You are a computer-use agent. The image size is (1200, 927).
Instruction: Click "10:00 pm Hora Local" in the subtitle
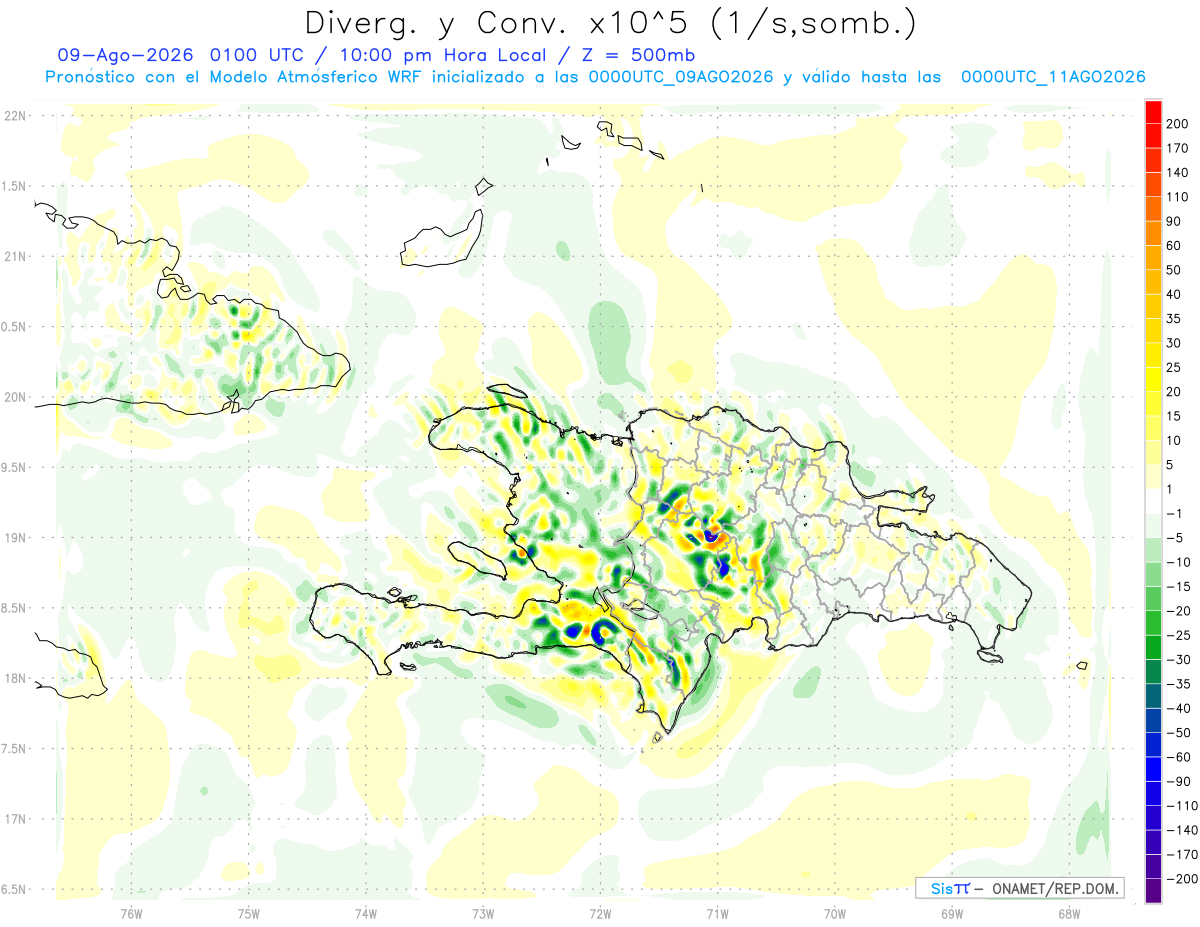[449, 55]
